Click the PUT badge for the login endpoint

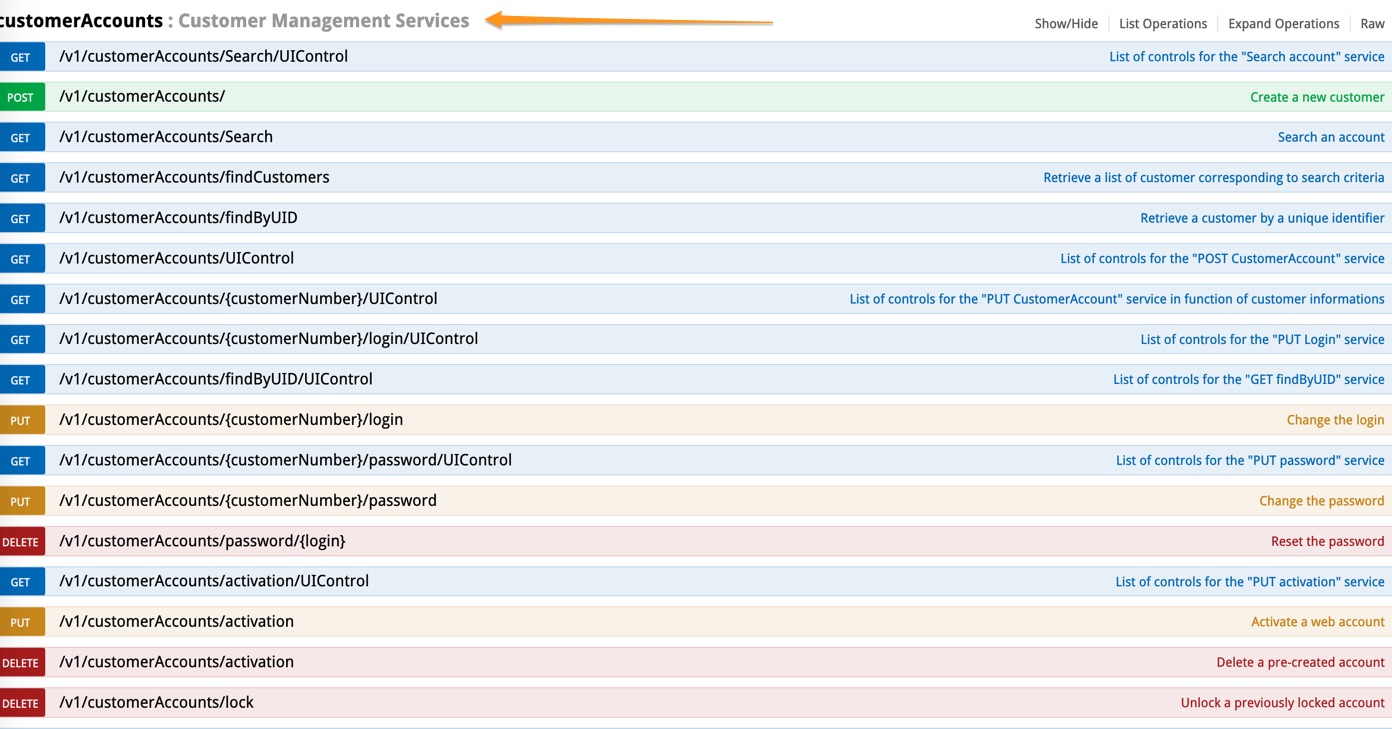coord(21,420)
